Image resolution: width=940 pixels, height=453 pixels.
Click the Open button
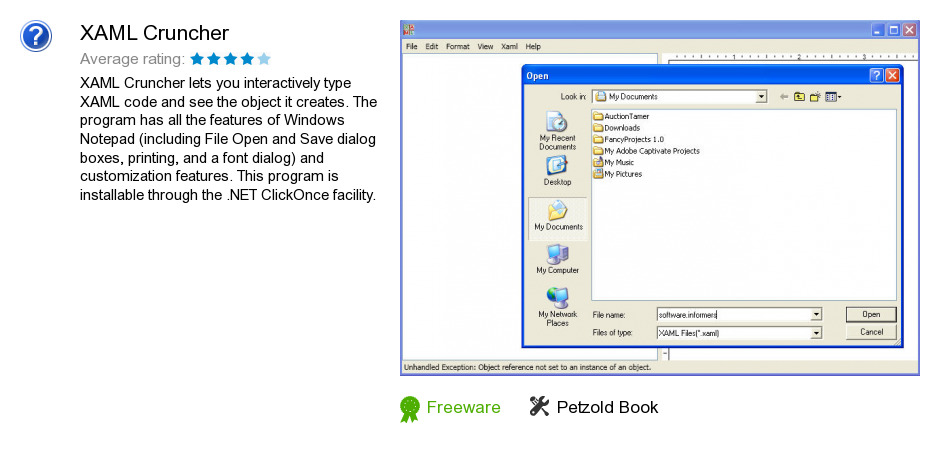pos(871,314)
